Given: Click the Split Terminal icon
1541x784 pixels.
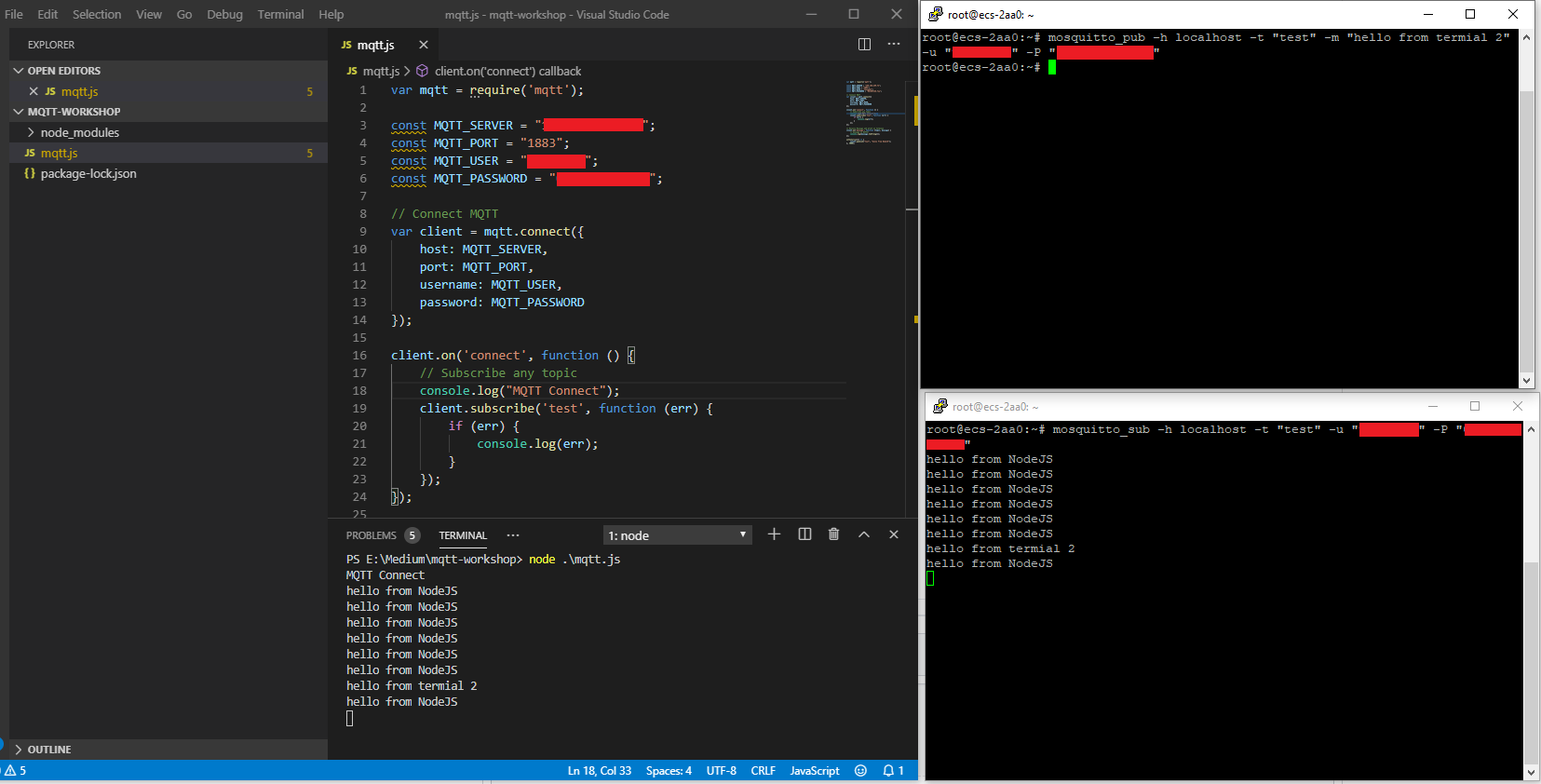Looking at the screenshot, I should (x=804, y=534).
